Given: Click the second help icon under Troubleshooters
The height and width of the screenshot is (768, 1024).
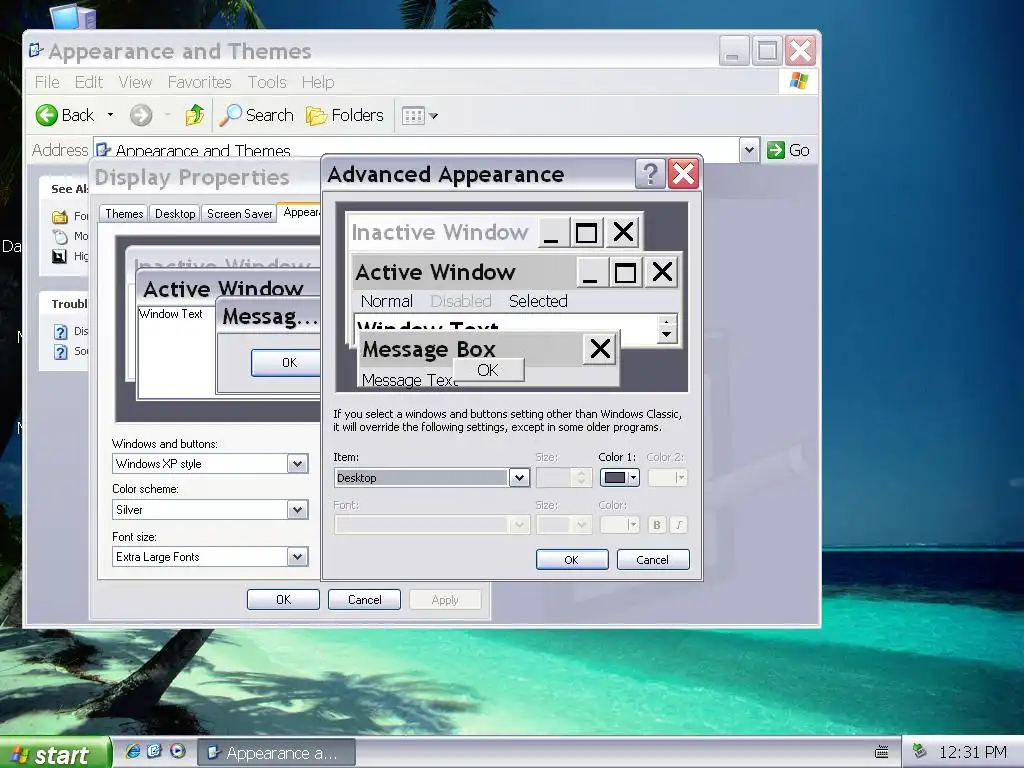Looking at the screenshot, I should 60,352.
